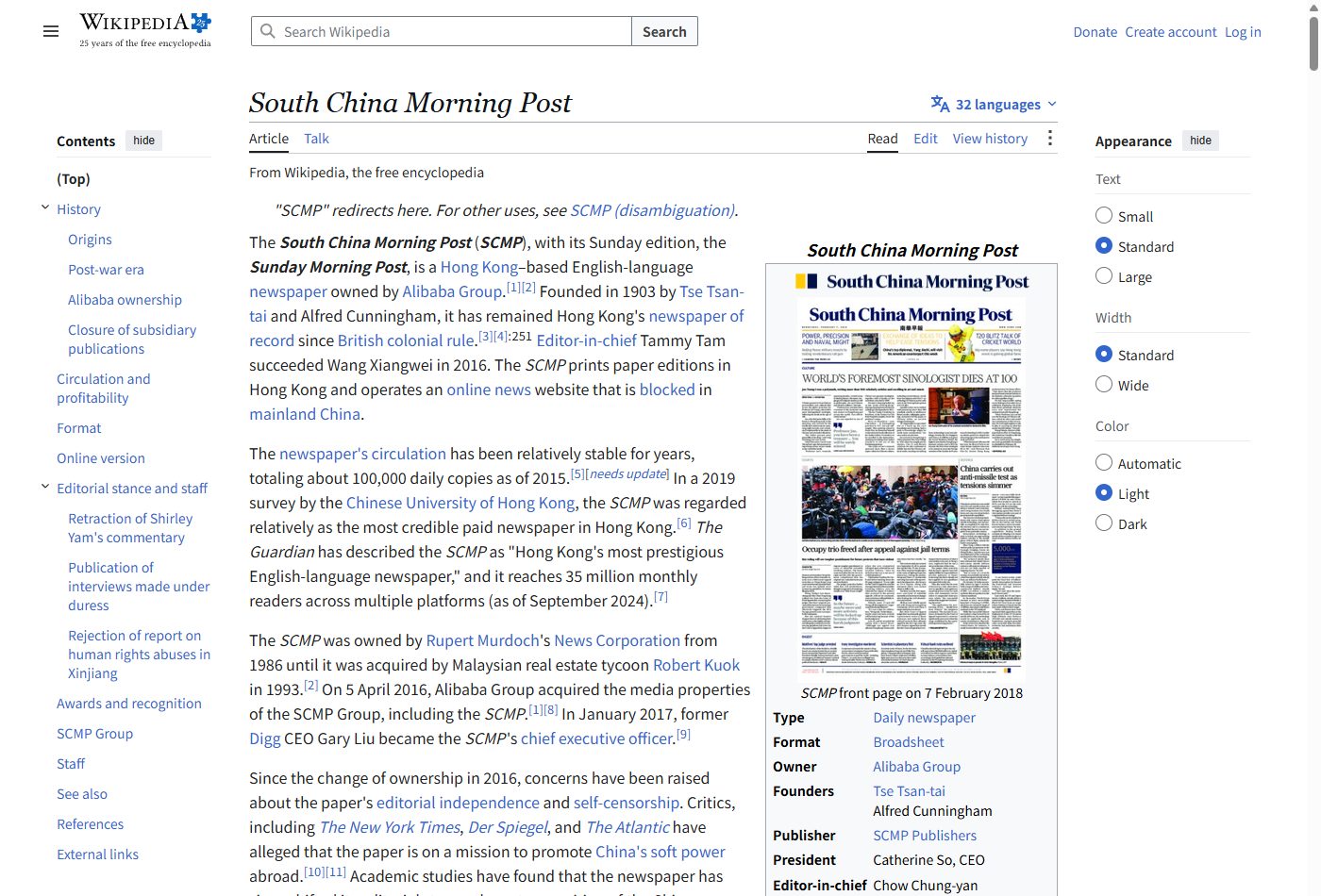This screenshot has height=896, width=1321.
Task: Jump to Alibaba ownership section
Action: [125, 300]
